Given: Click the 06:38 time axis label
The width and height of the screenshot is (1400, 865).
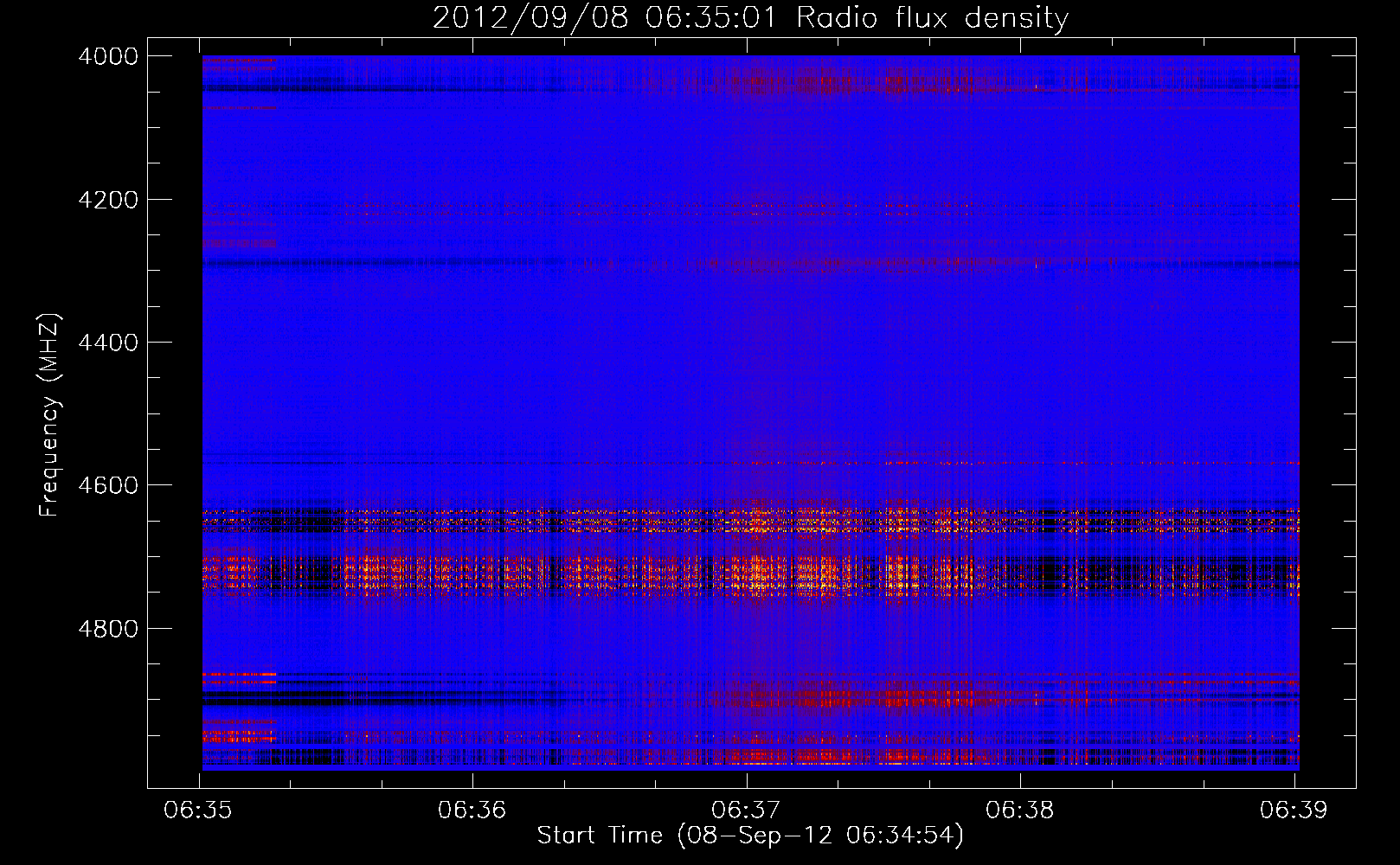Looking at the screenshot, I should pos(1020,811).
